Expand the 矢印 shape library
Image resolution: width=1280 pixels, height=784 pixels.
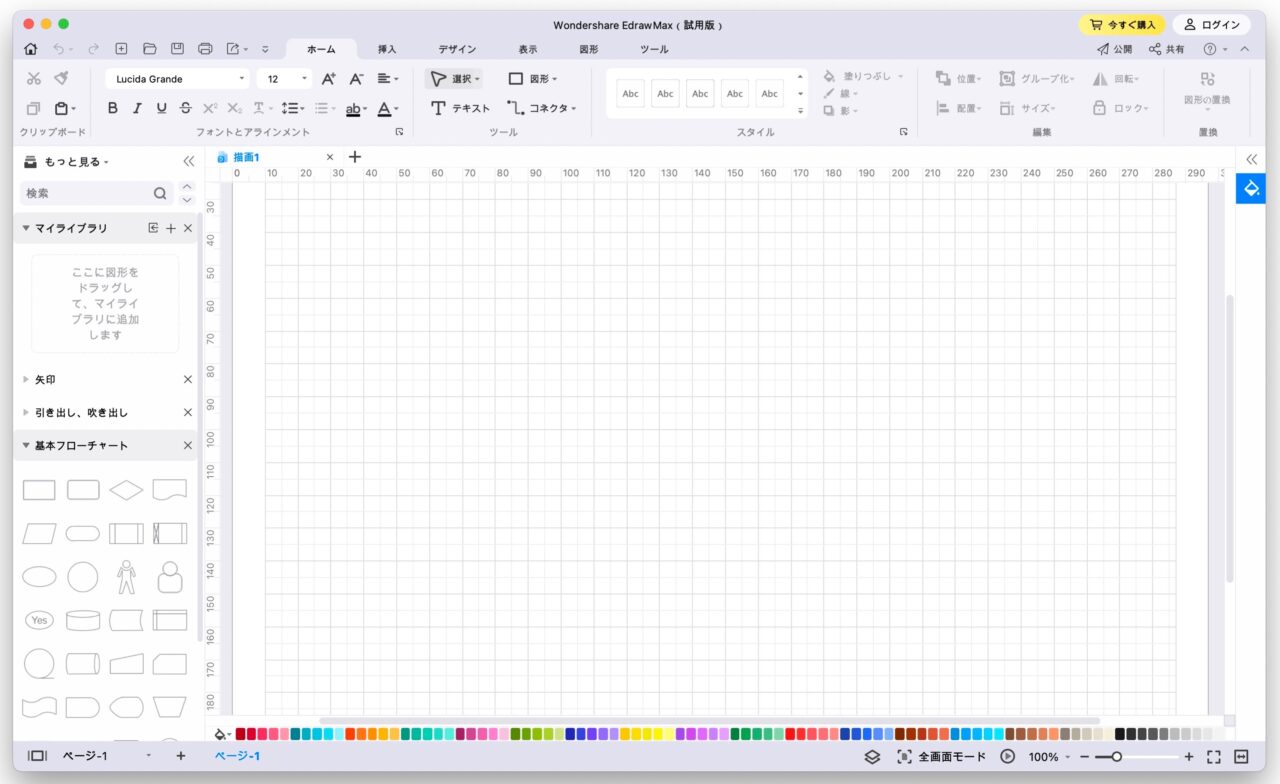[45, 380]
